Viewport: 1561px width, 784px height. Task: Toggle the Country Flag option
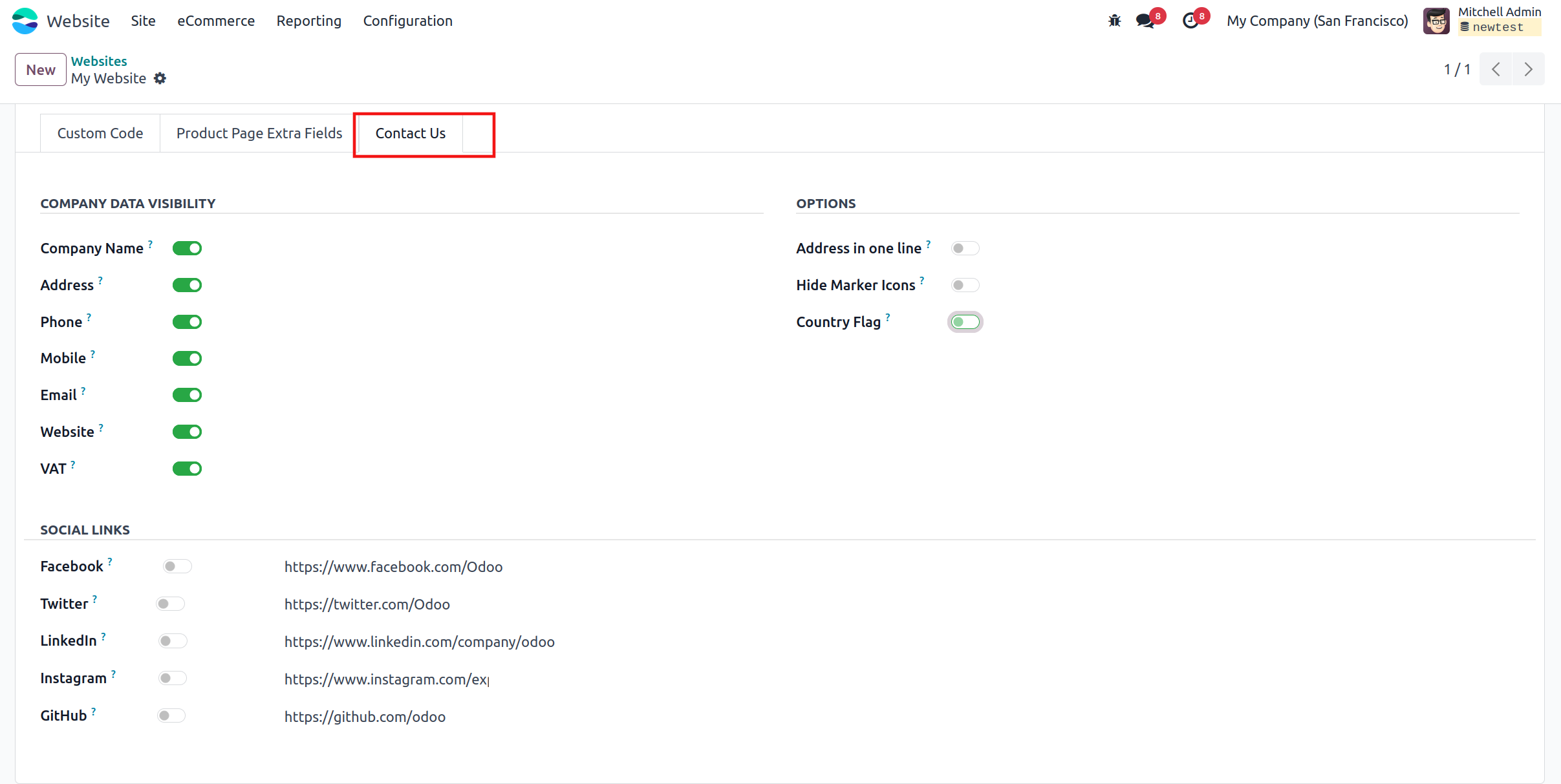point(965,322)
